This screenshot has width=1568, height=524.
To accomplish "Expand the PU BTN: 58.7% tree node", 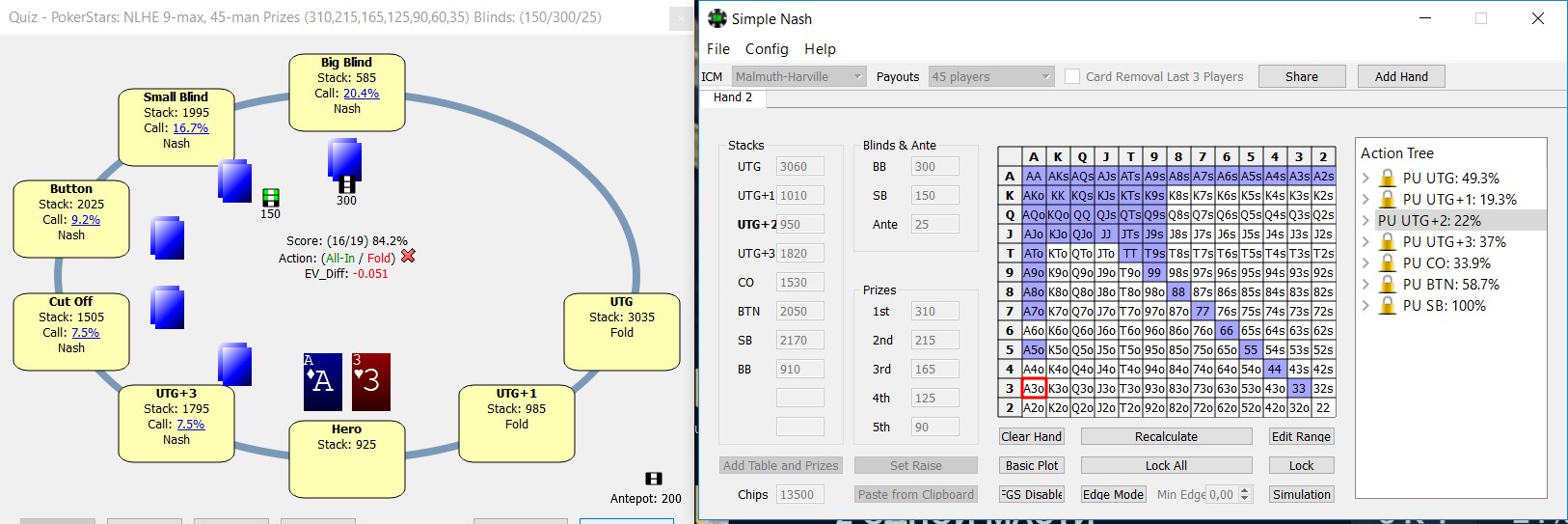I will point(1365,284).
